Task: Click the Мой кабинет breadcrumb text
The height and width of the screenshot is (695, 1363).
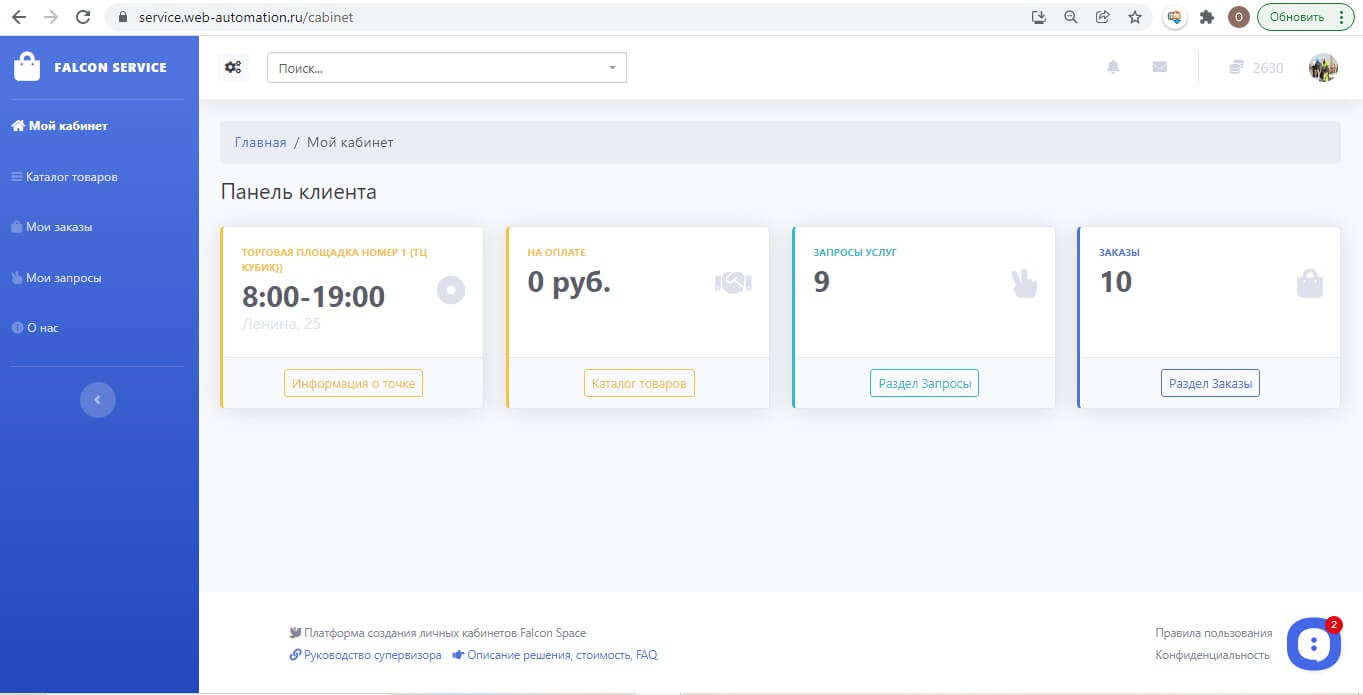Action: click(x=350, y=142)
